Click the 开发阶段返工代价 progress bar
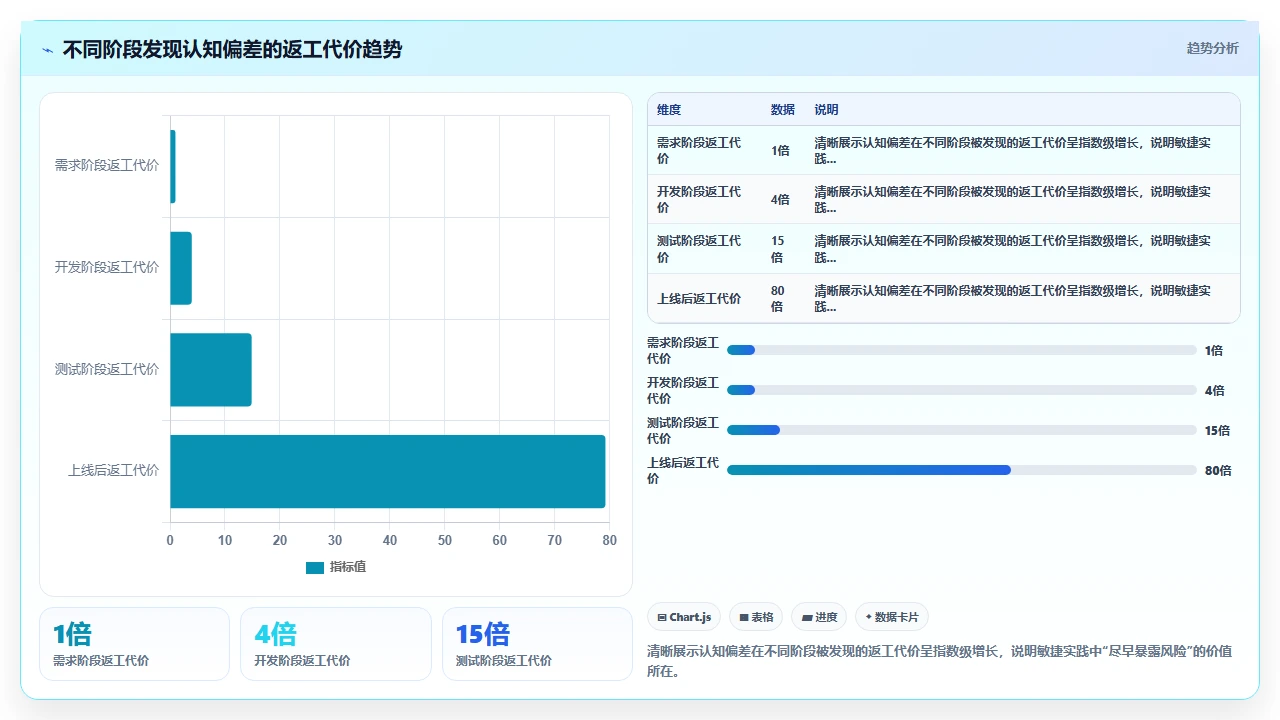The height and width of the screenshot is (720, 1280). (x=962, y=390)
